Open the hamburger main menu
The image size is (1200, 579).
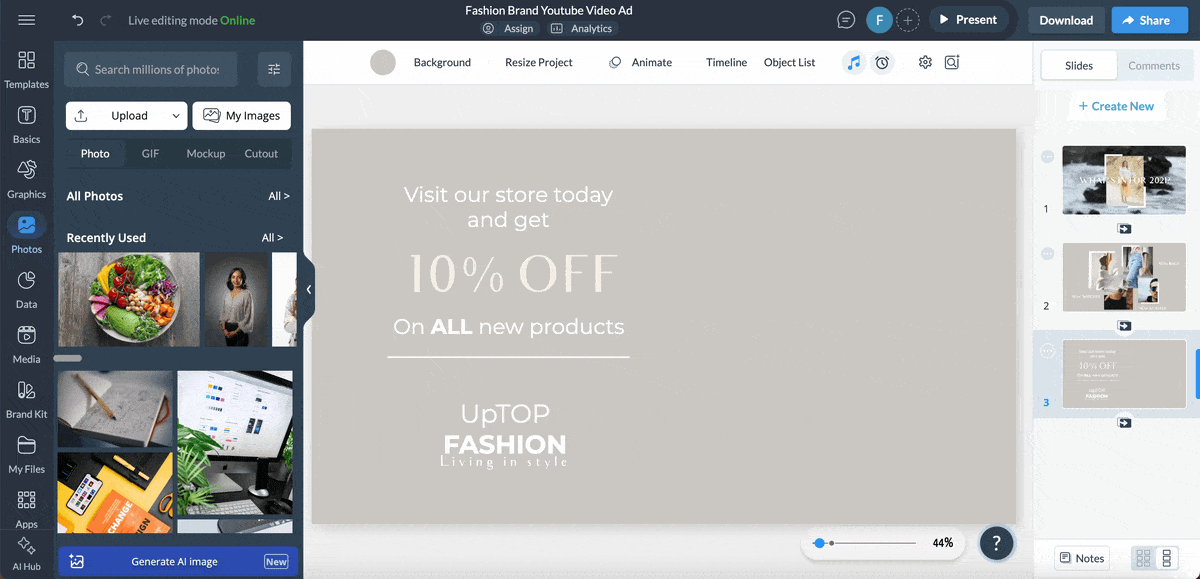click(x=27, y=20)
